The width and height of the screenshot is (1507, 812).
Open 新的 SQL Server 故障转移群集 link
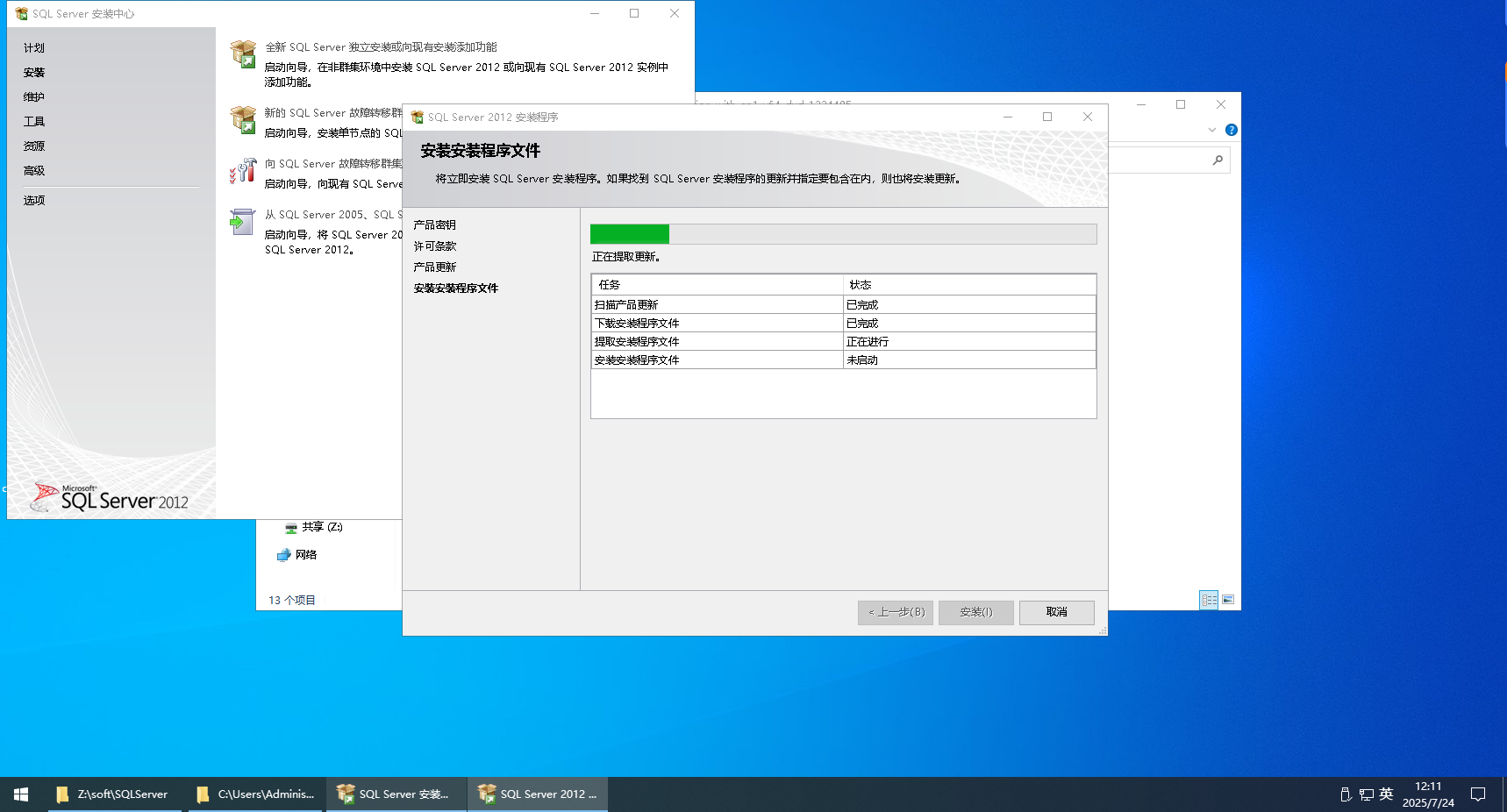pos(333,113)
